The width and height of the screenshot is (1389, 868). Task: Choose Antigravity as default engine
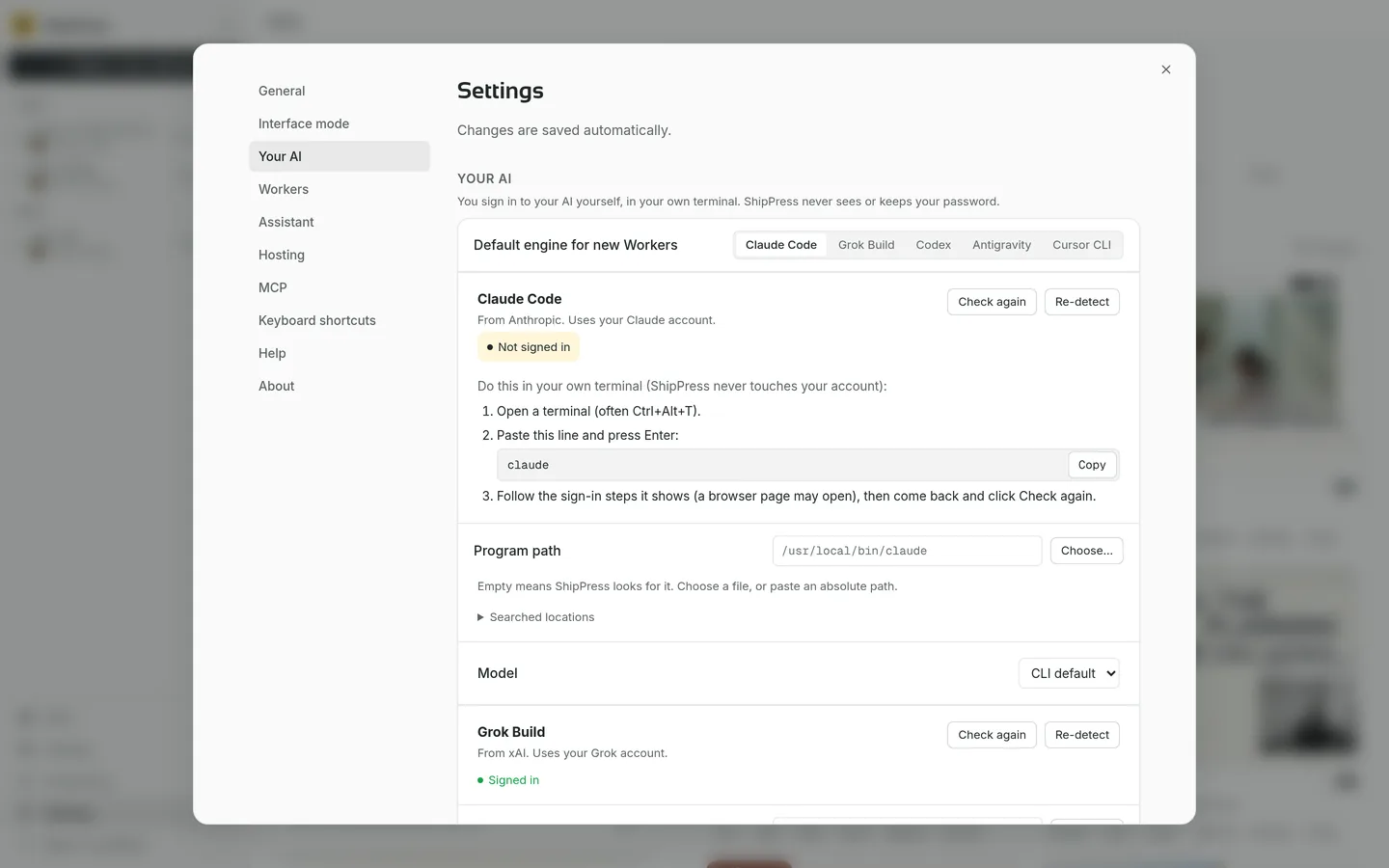tap(1001, 245)
